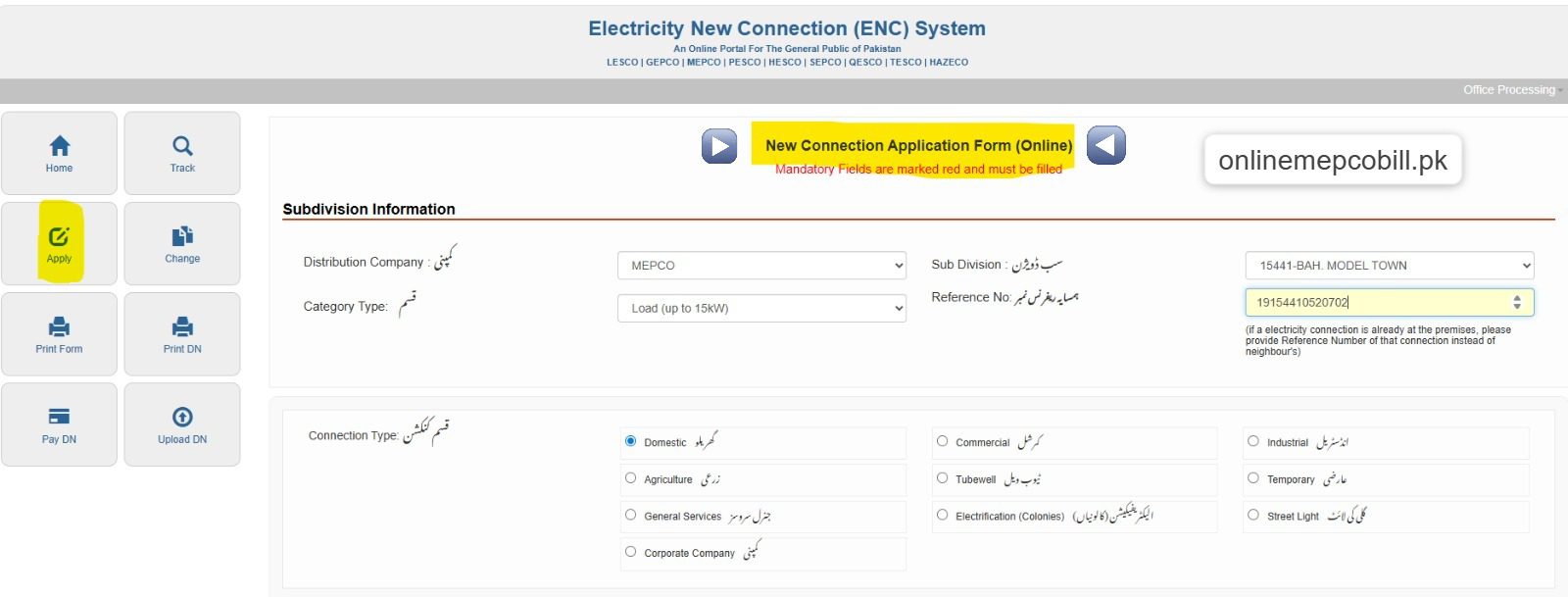Click inside the Reference No input field
Viewport: 1568px width, 597px height.
(x=1372, y=302)
